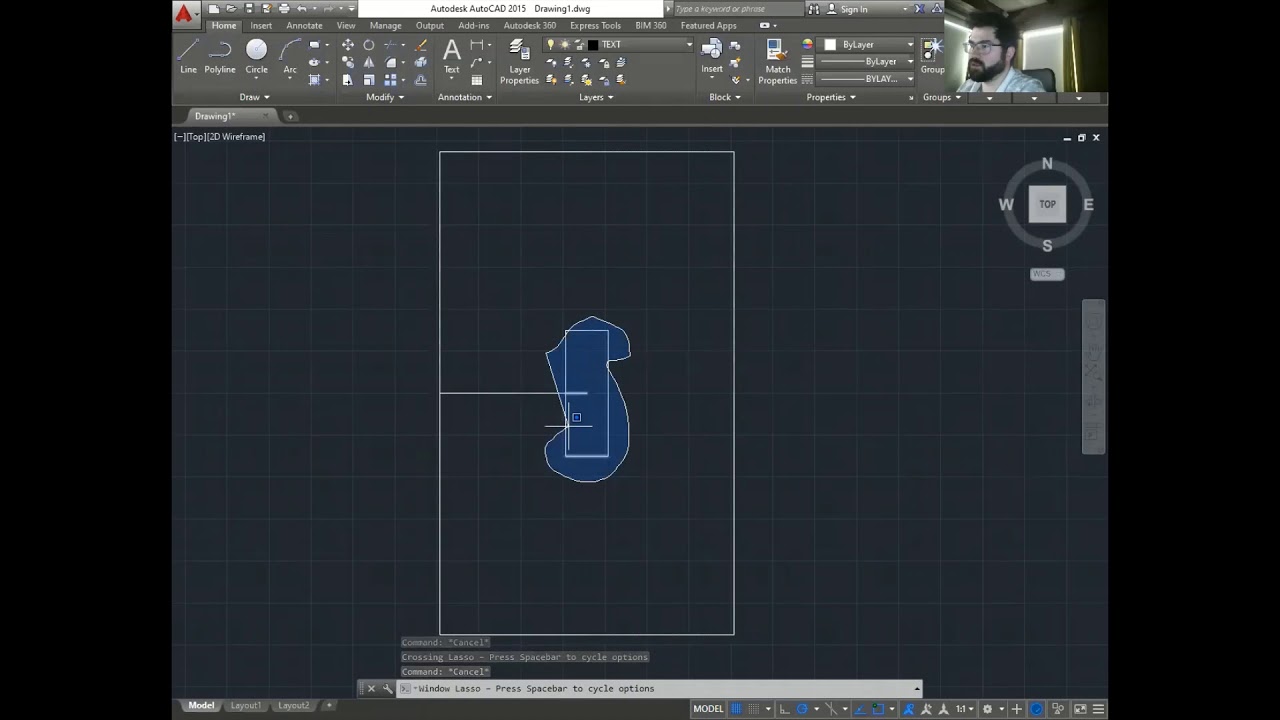Select the Line draw tool
The height and width of the screenshot is (720, 1280).
point(188,56)
